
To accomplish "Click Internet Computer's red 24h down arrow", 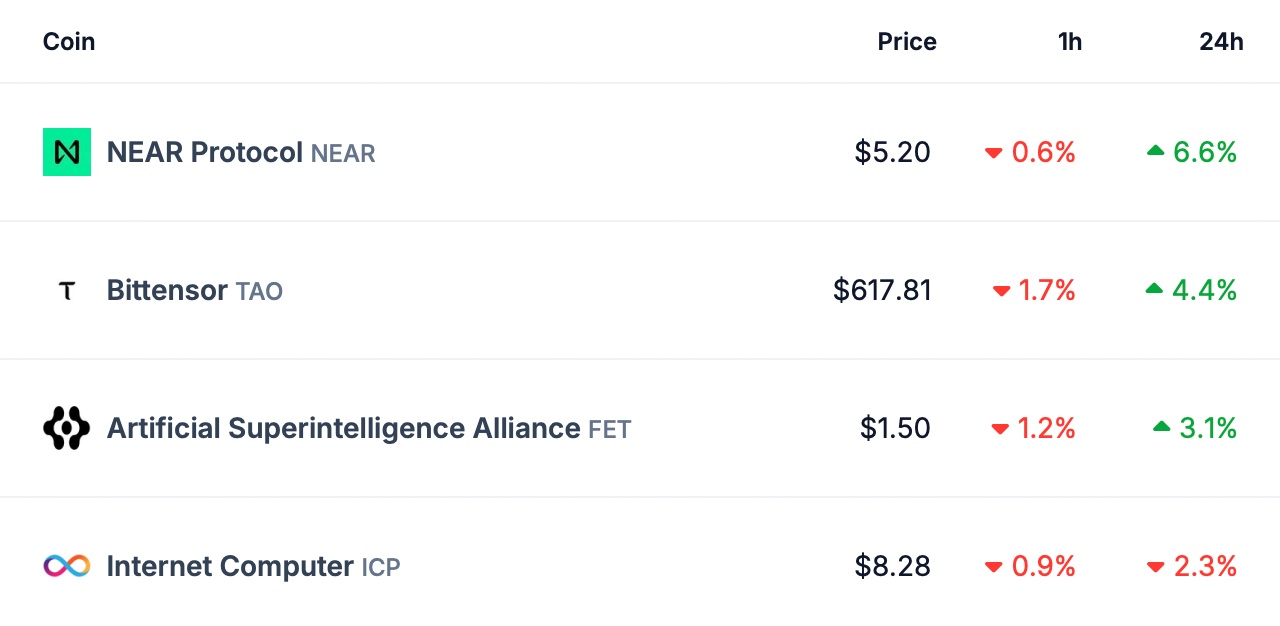I will (x=1156, y=567).
